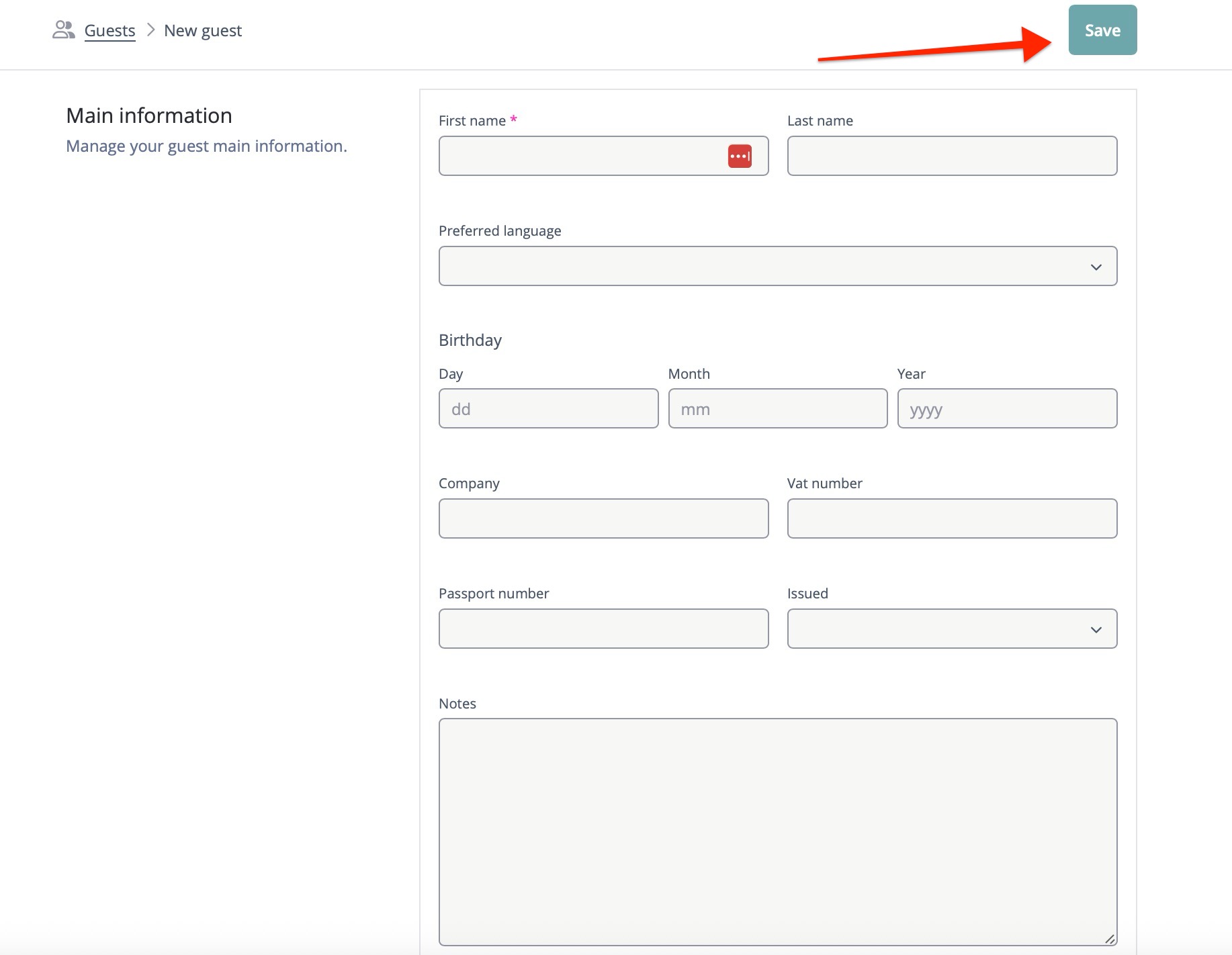The image size is (1232, 955).
Task: Focus the First name field
Action: click(581, 156)
